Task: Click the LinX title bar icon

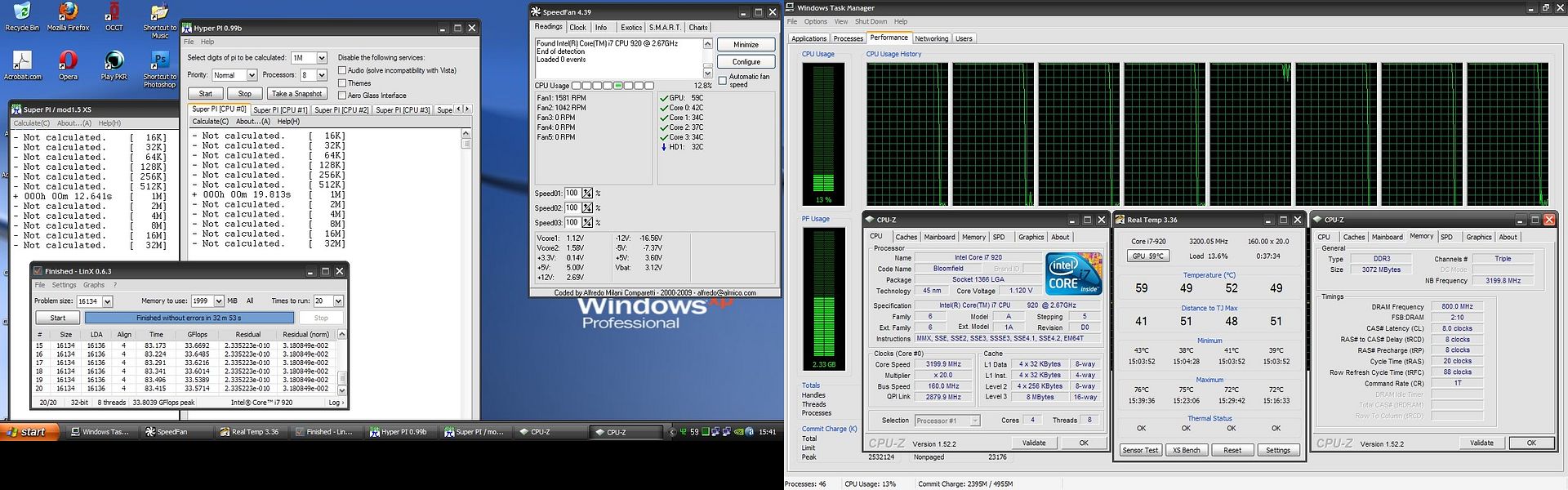Action: click(38, 271)
